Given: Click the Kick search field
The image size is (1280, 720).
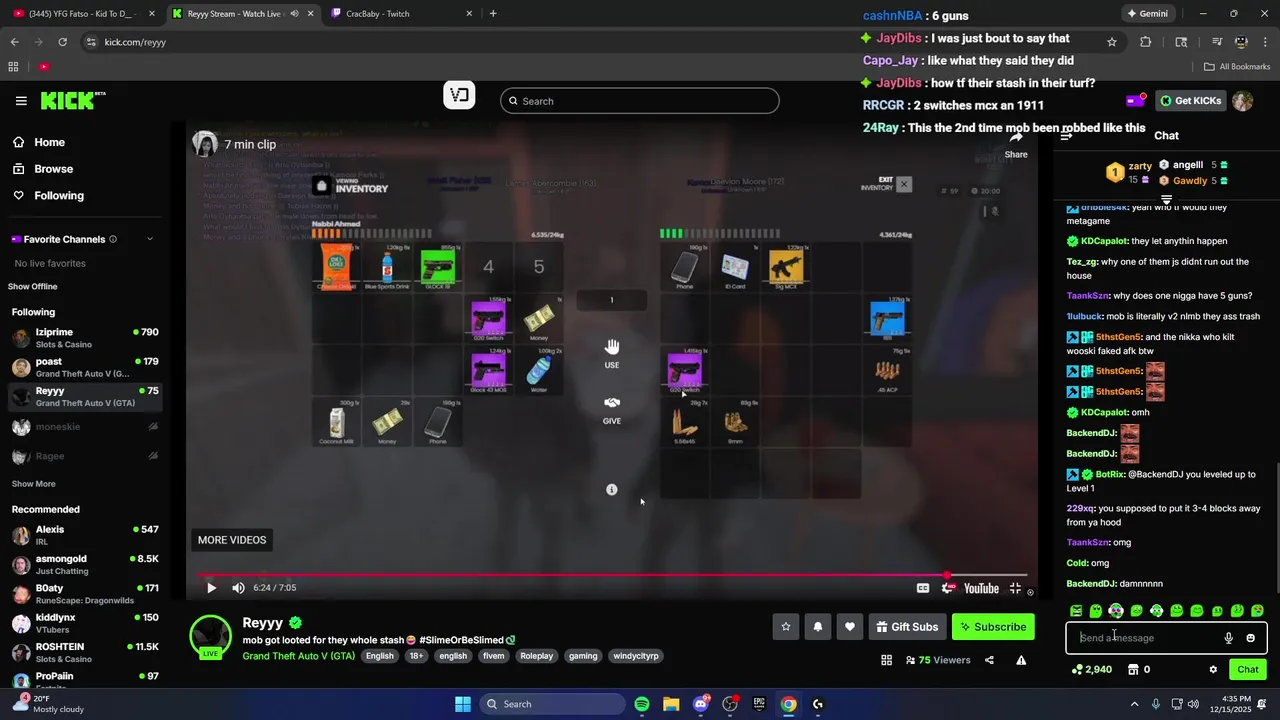Looking at the screenshot, I should (640, 101).
